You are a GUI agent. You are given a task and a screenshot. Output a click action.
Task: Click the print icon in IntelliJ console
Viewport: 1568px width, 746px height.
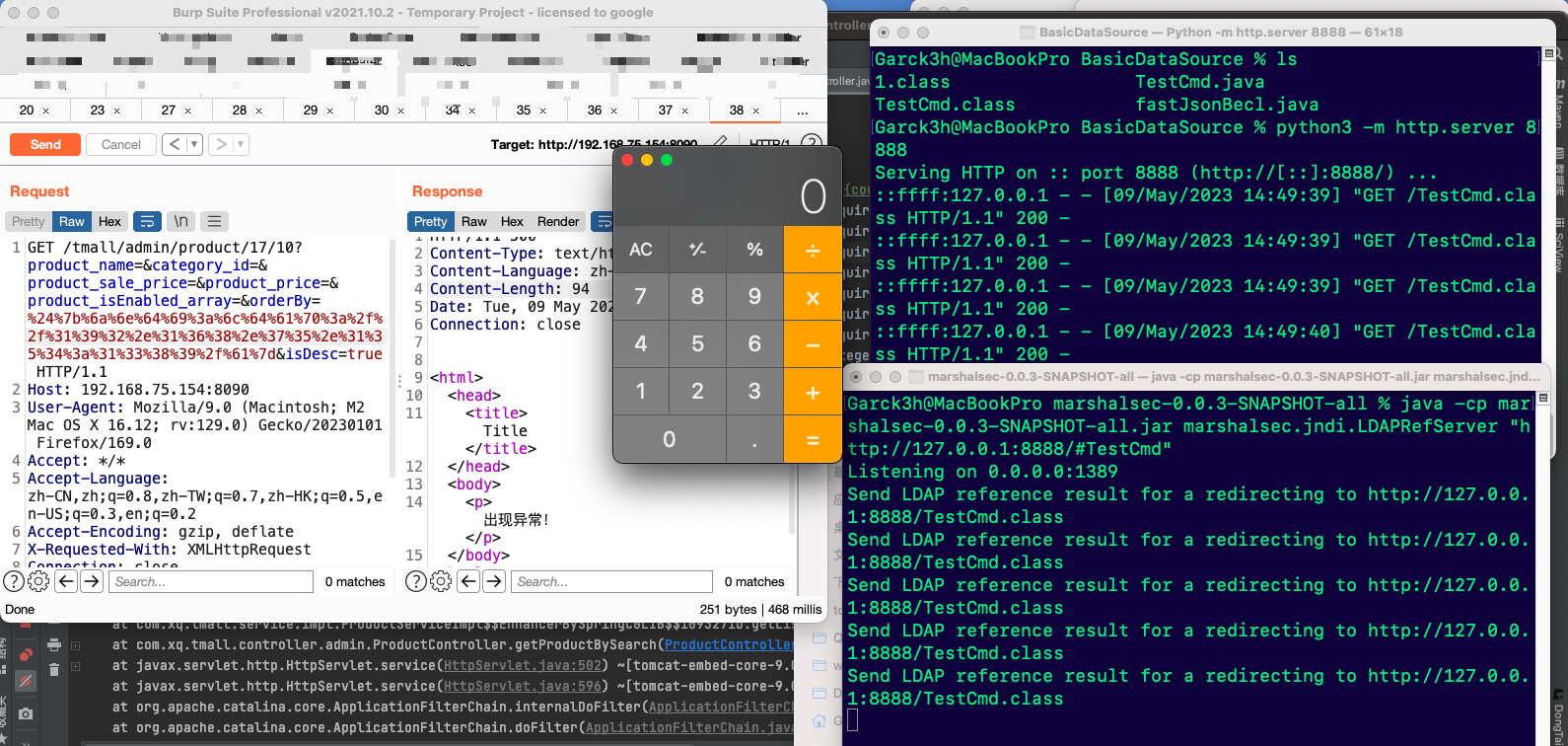[53, 645]
